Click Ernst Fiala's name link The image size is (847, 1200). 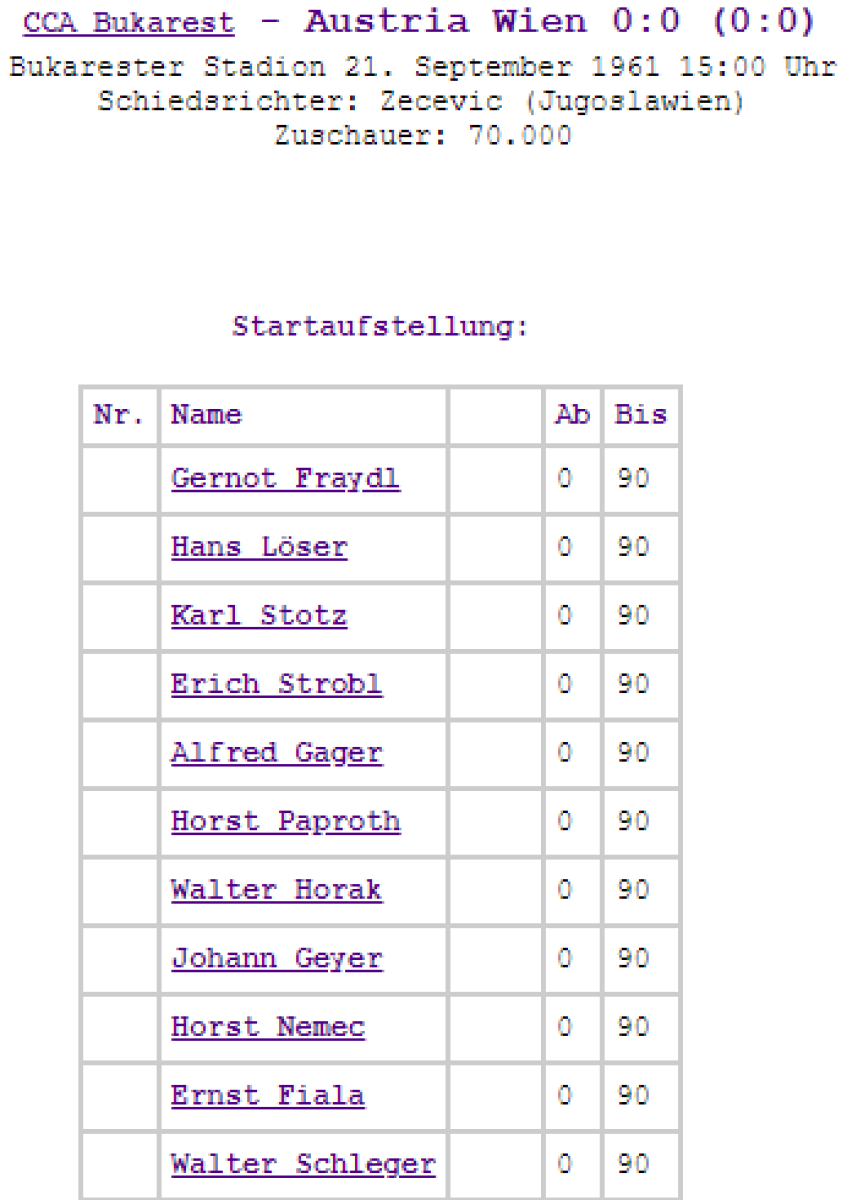268,1096
